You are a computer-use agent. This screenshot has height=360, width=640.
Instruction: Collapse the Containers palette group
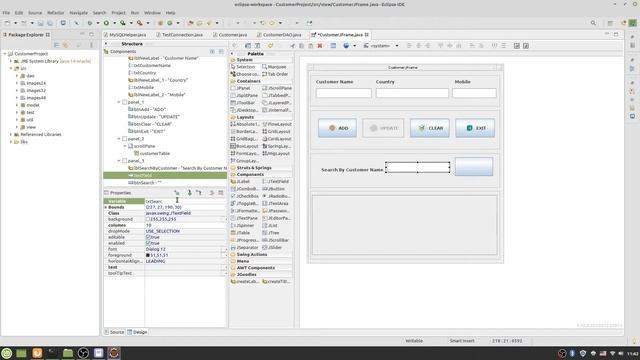click(x=261, y=81)
